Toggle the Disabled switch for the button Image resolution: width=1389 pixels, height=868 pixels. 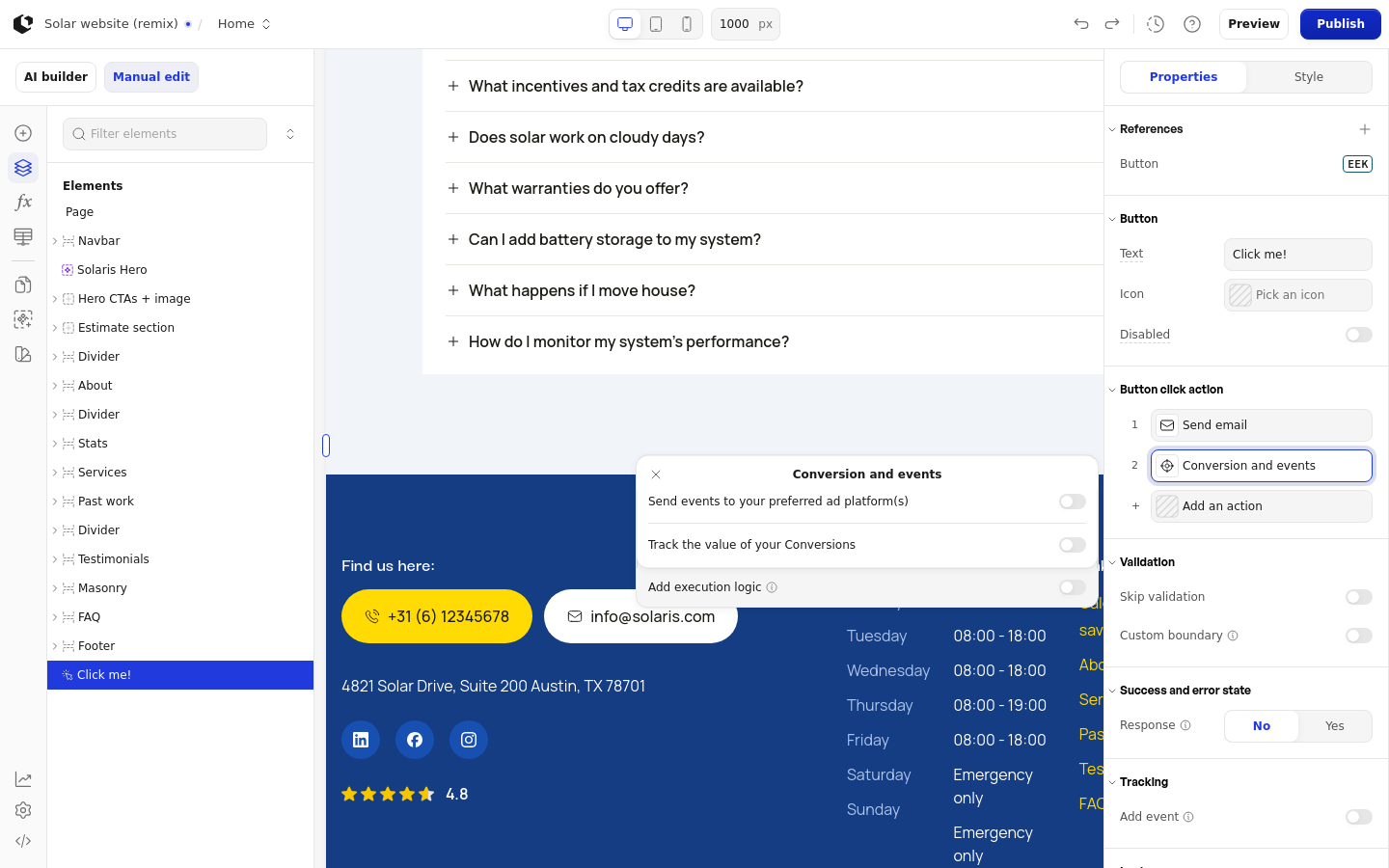(x=1359, y=335)
